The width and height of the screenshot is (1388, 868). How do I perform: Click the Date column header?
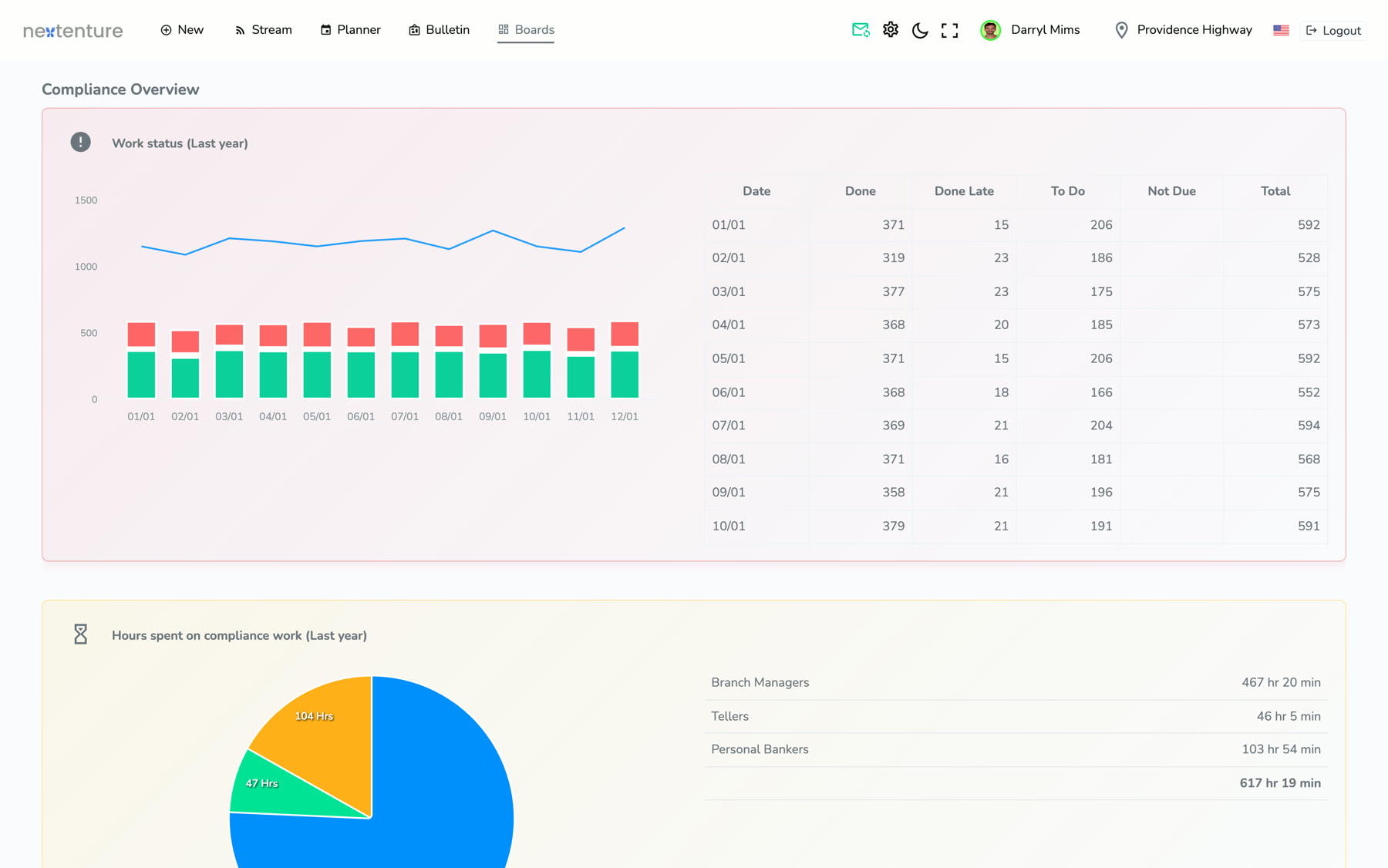pyautogui.click(x=756, y=191)
